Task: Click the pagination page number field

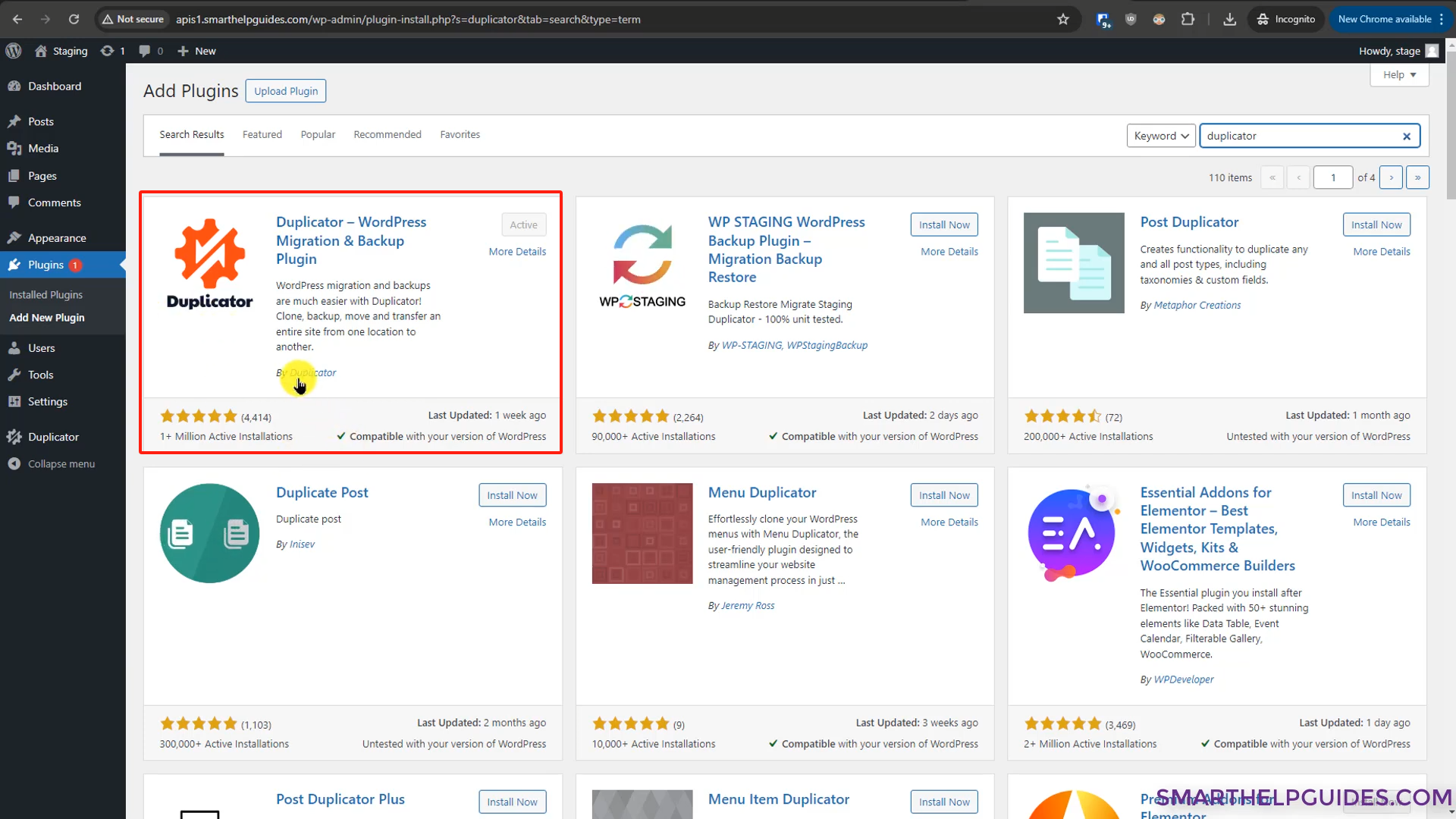Action: [1333, 177]
